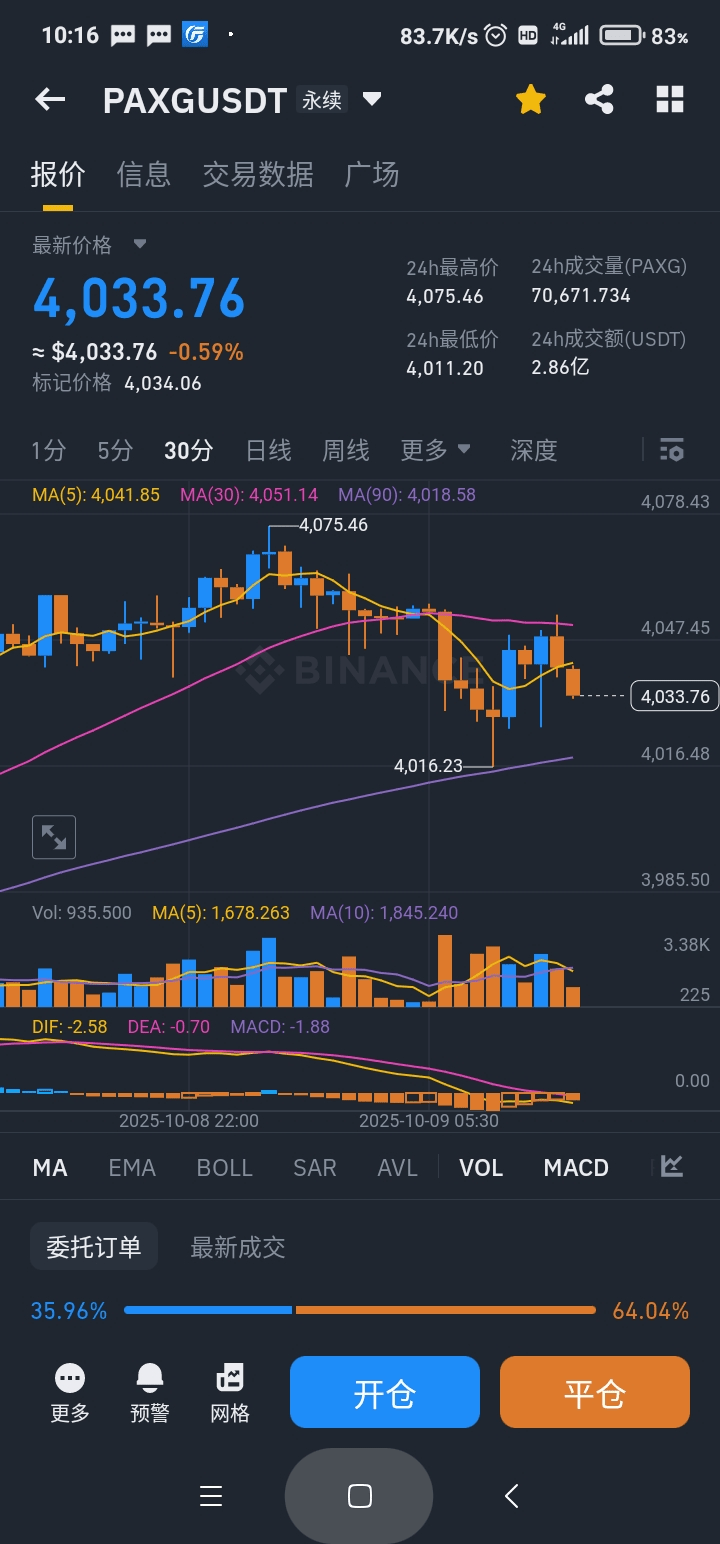Screen dimensions: 720x1544
Task: Select the 日线 timeframe tab
Action: click(268, 450)
